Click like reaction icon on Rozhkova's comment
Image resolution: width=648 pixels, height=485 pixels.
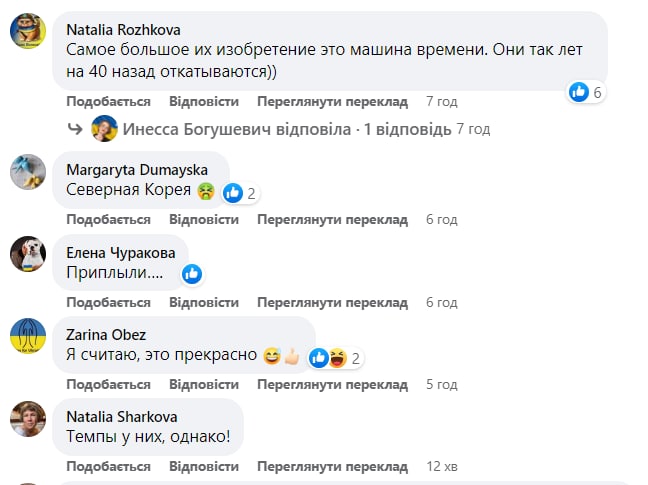coord(578,92)
